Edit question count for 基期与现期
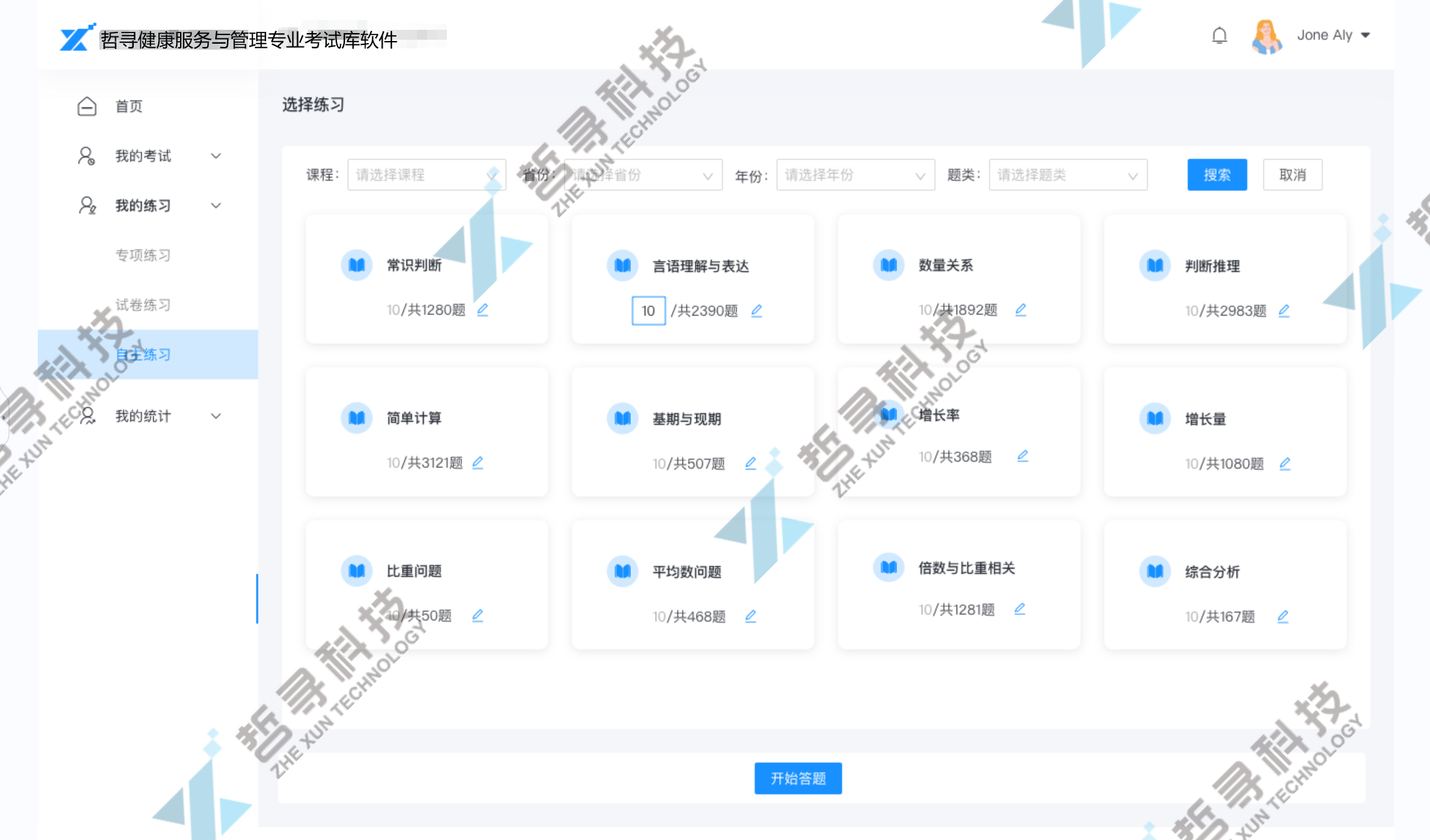The image size is (1430, 840). coord(751,463)
